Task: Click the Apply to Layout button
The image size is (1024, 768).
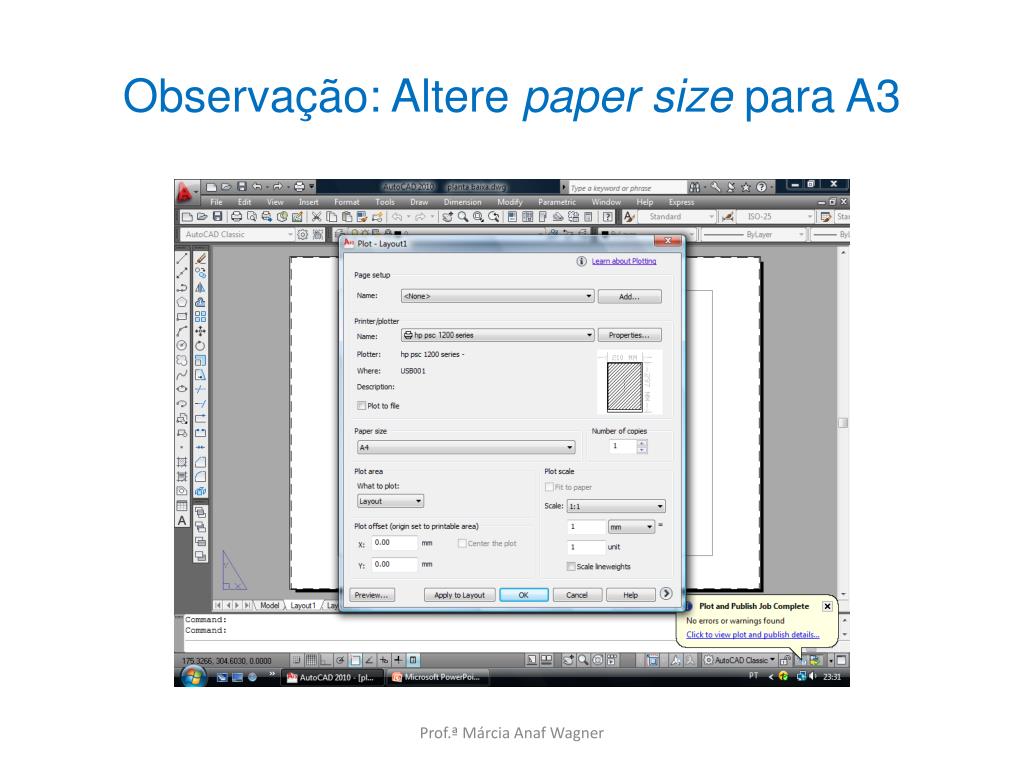Action: click(459, 595)
